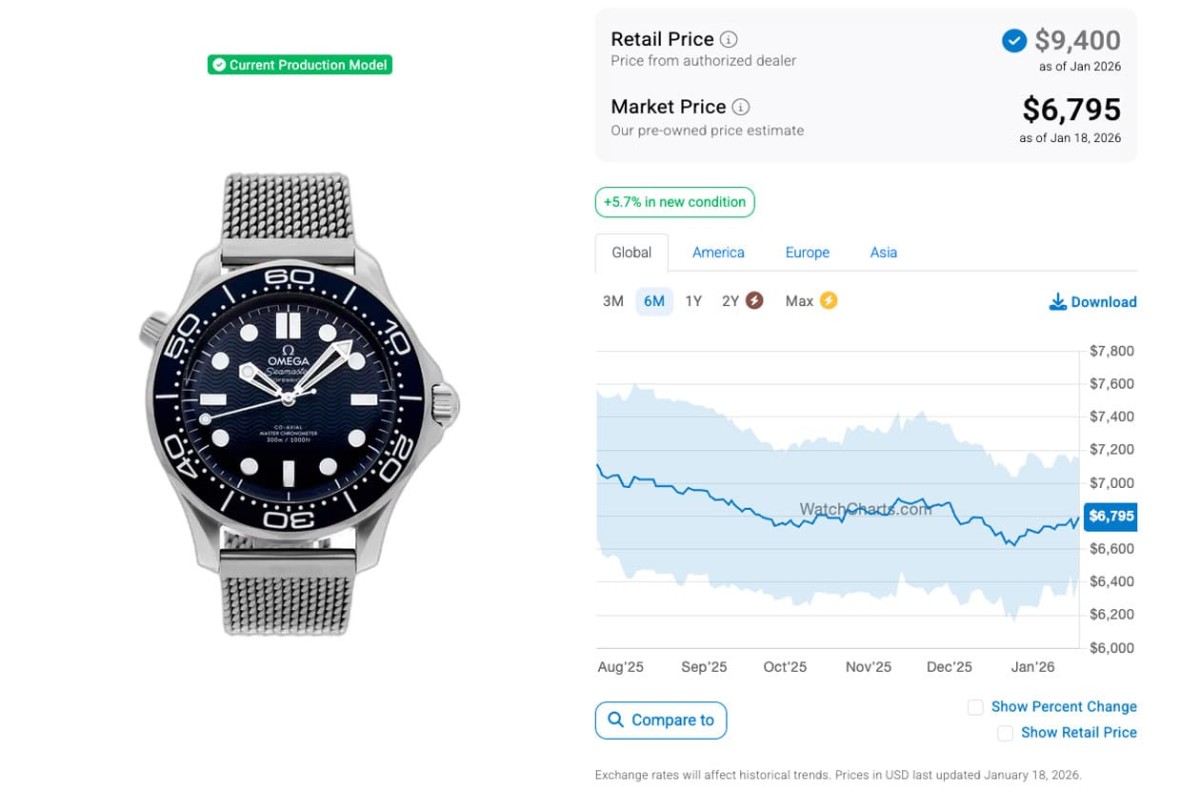Click the Compare magnifier icon
The width and height of the screenshot is (1200, 793).
(614, 720)
